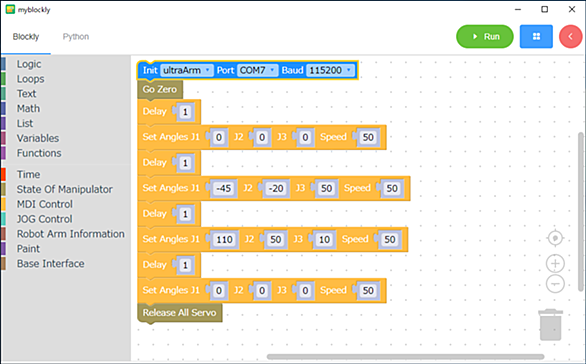Edit J3 value 50 in the -45 row
The width and height of the screenshot is (586, 364).
(x=326, y=188)
